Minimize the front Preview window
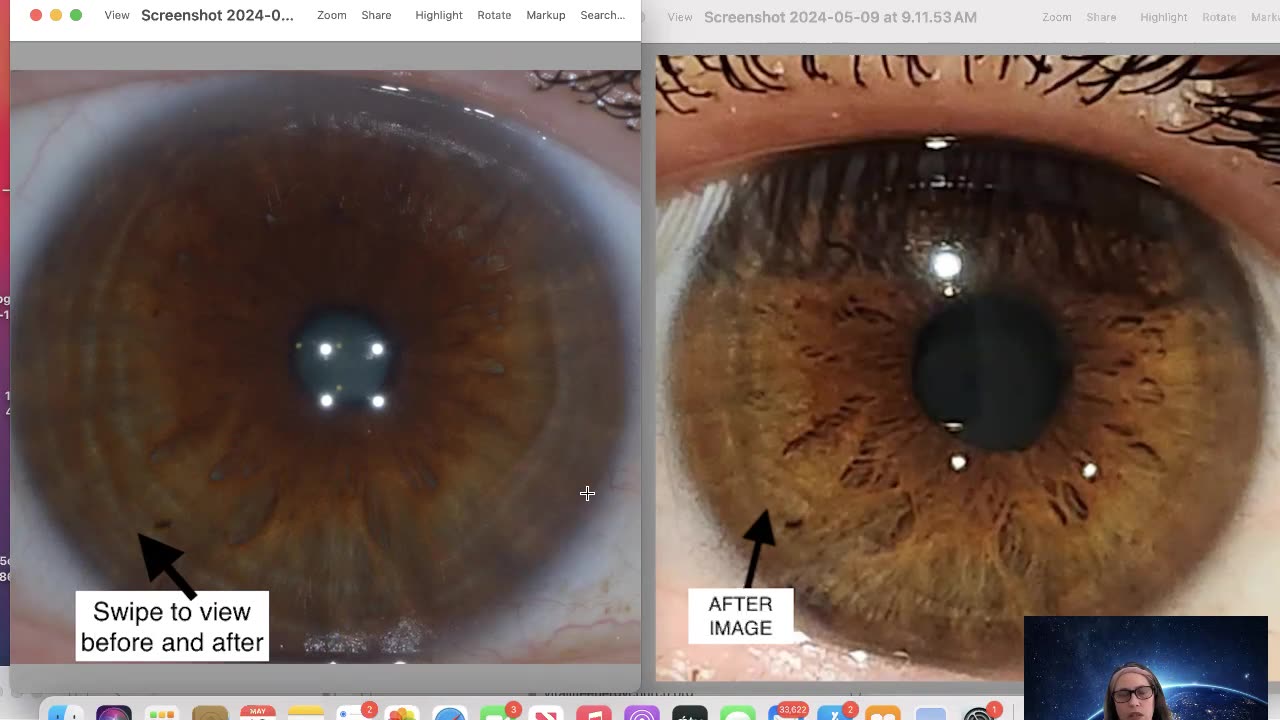 [56, 15]
